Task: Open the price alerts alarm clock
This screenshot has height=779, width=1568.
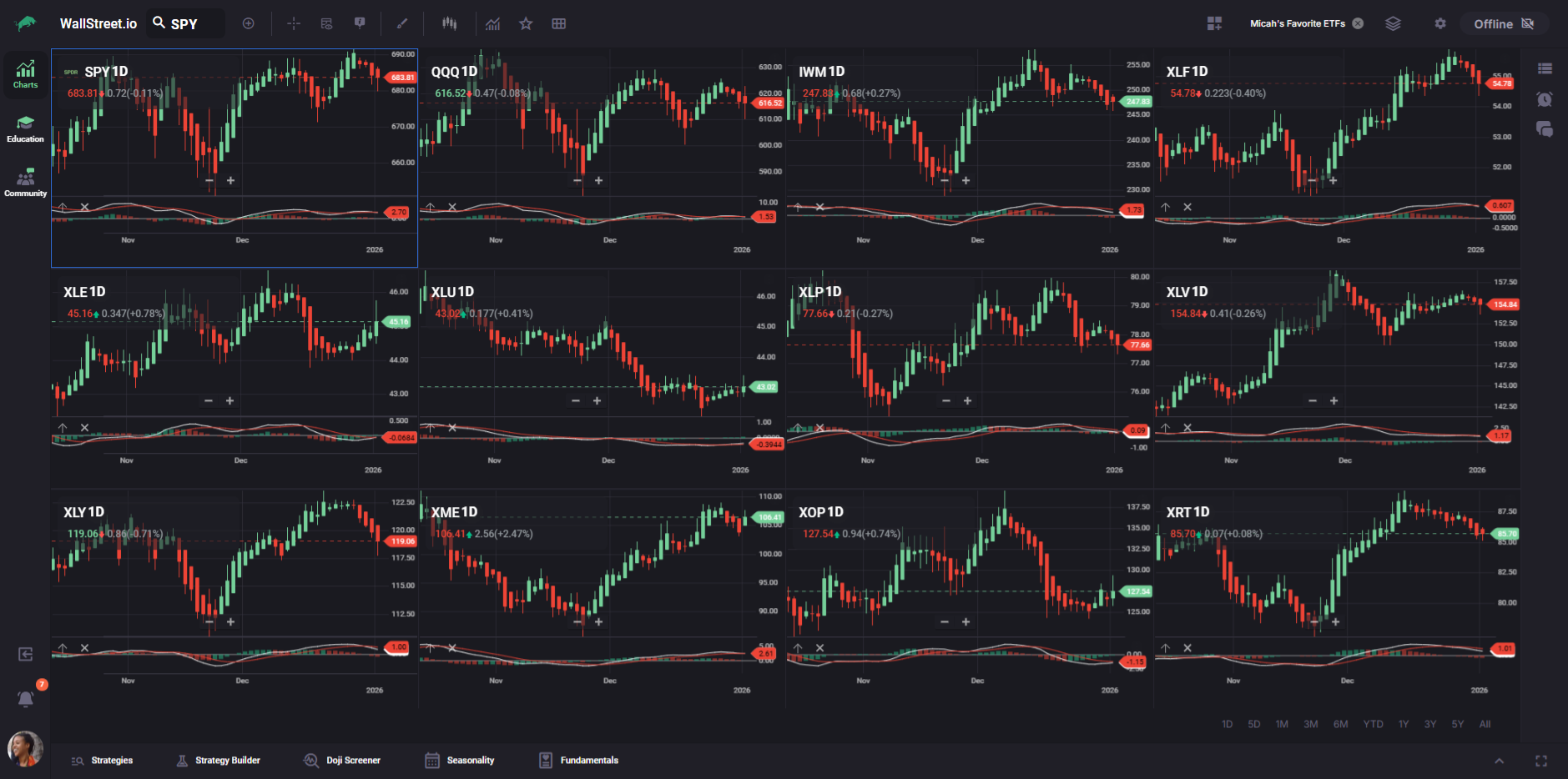Action: (x=1545, y=99)
